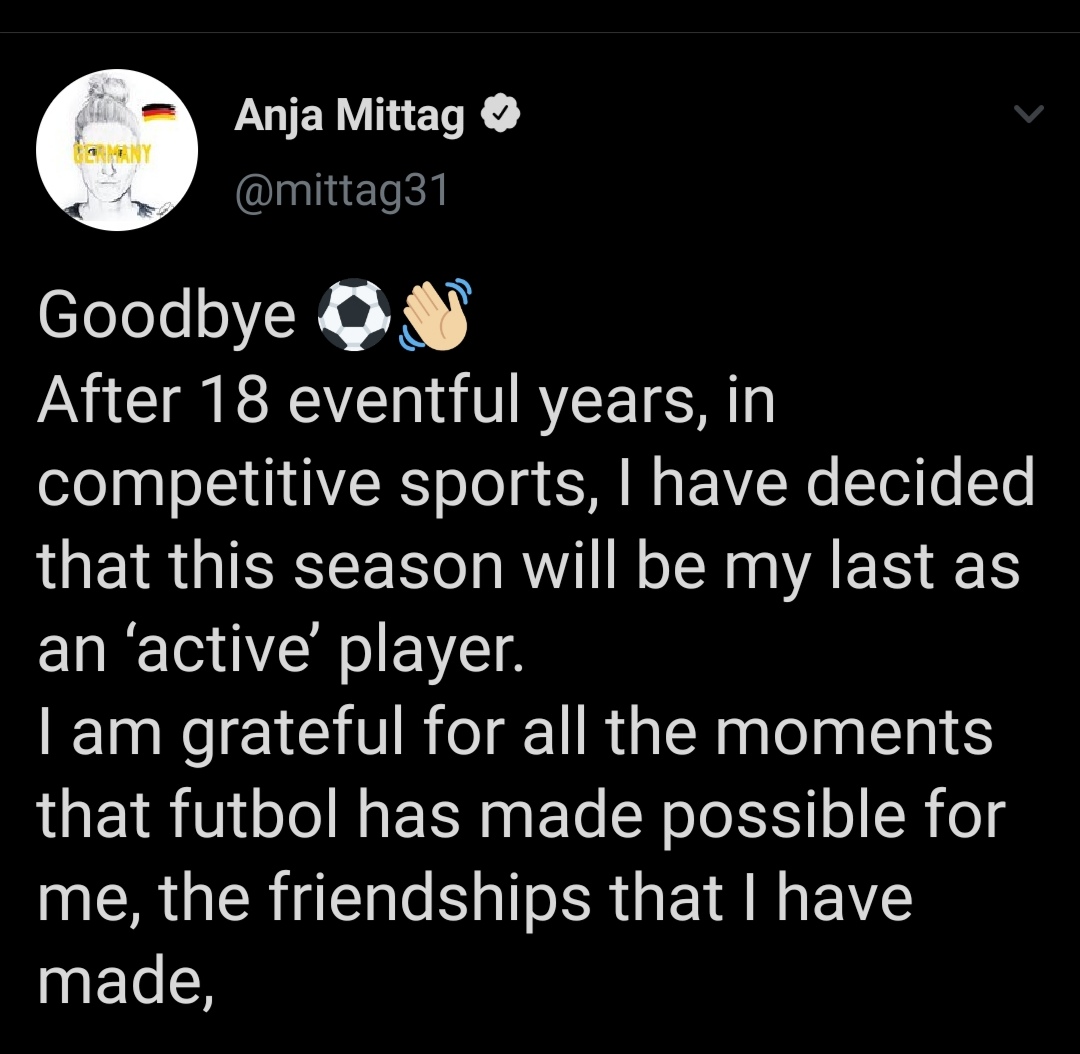Click the word futbol
Screen dimensions: 1080x1054
(254, 815)
